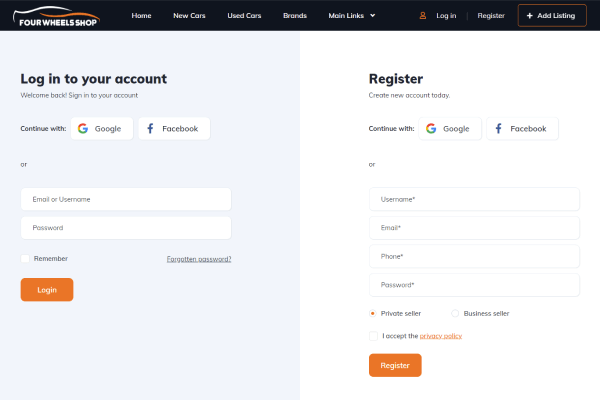Viewport: 600px width, 400px height.
Task: Choose the Business seller radio option
Action: point(456,313)
